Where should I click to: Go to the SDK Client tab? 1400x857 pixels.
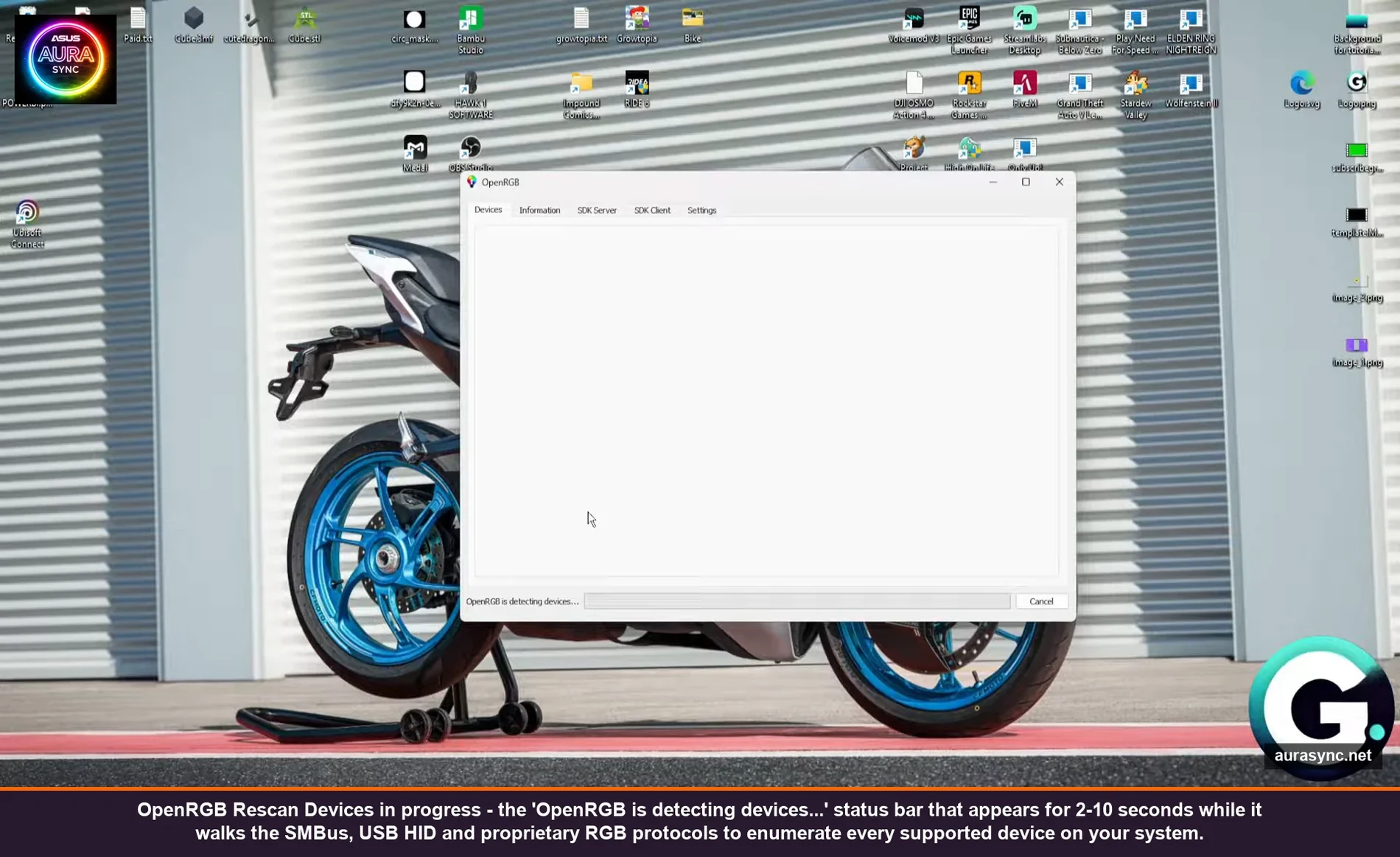click(652, 210)
